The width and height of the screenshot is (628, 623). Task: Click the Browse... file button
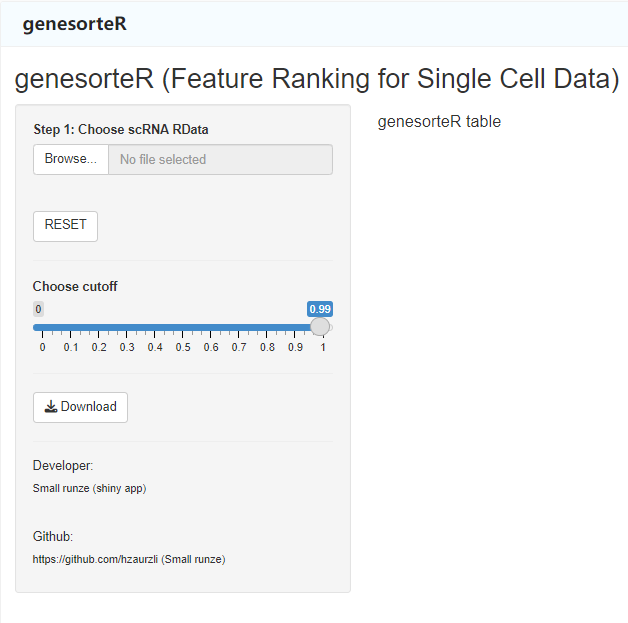71,159
